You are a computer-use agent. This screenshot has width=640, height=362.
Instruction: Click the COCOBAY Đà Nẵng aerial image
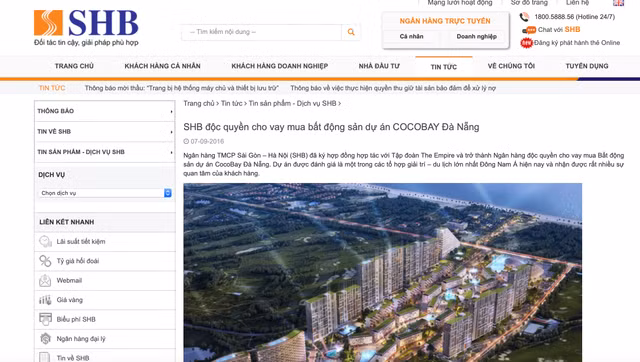pyautogui.click(x=382, y=273)
